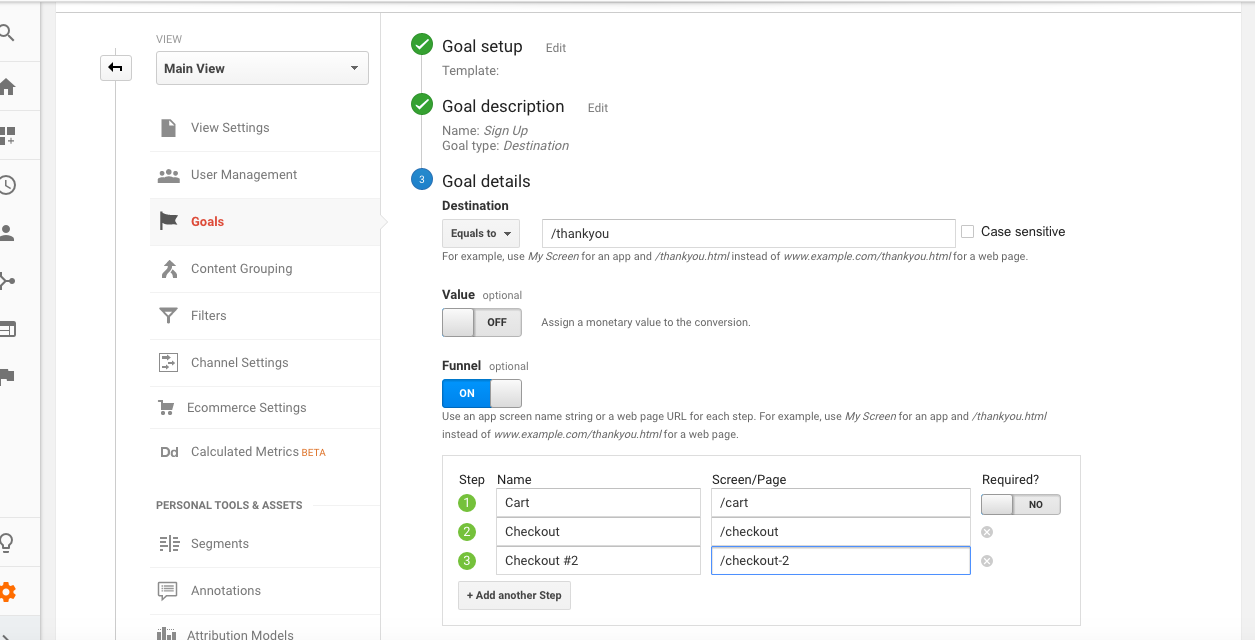Click the Screen/Page field containing /checkout-2
The image size is (1255, 640).
pyautogui.click(x=841, y=561)
